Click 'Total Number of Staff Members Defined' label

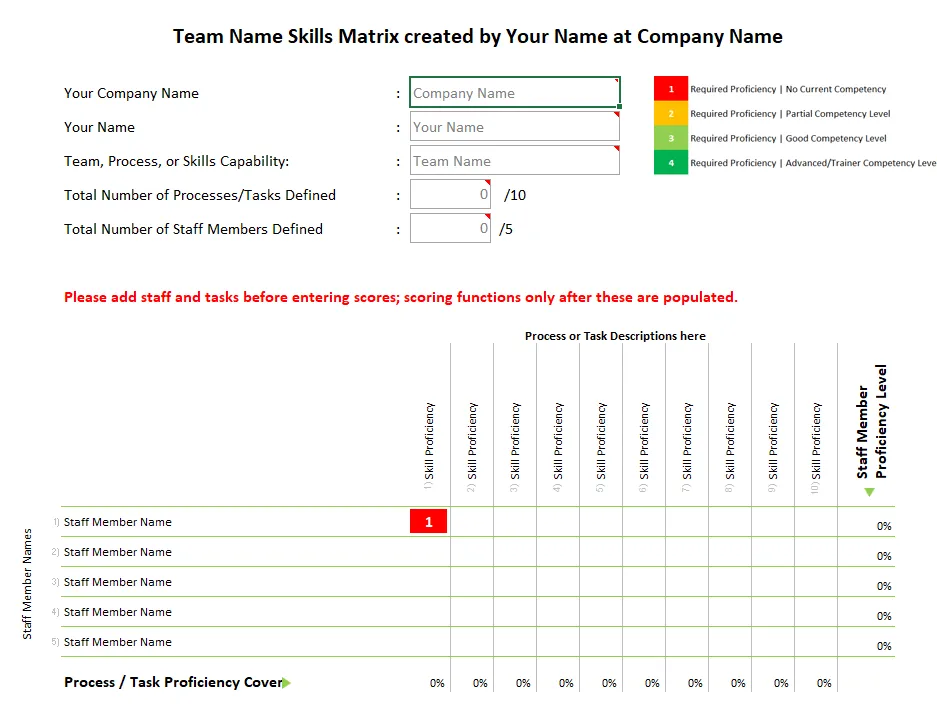point(193,229)
